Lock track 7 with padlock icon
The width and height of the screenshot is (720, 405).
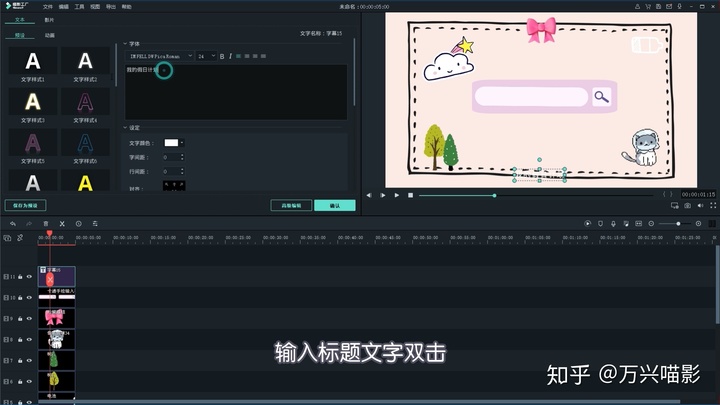point(20,360)
